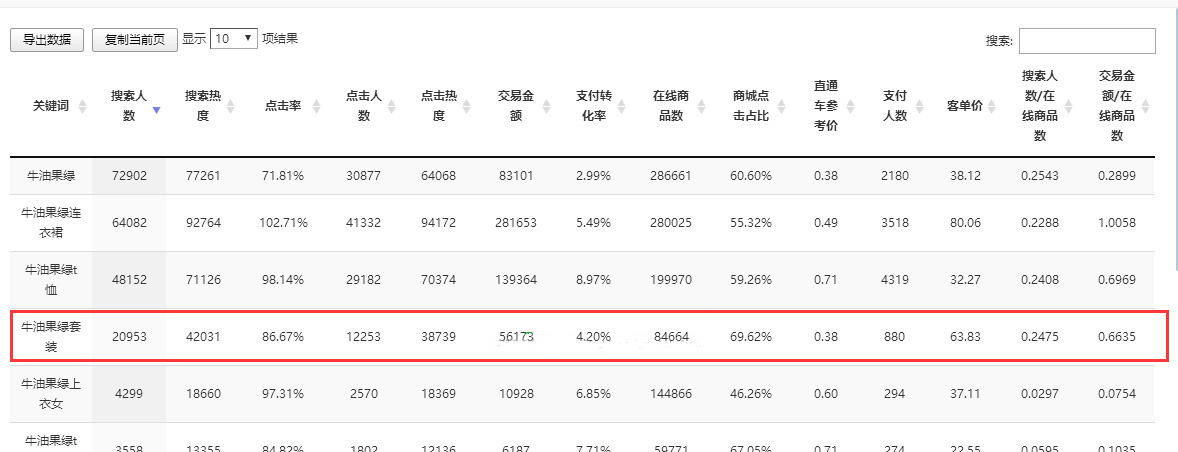Image resolution: width=1178 pixels, height=452 pixels.
Task: Focus the 搜索 input field
Action: tap(1086, 41)
